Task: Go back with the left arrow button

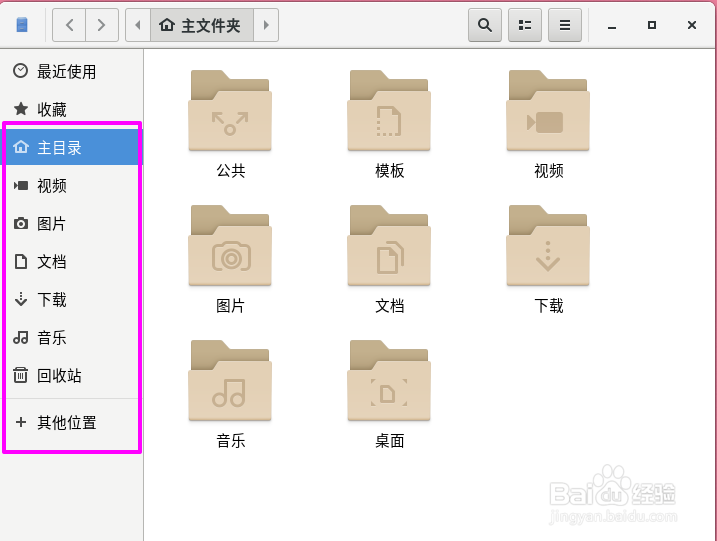Action: (x=69, y=25)
